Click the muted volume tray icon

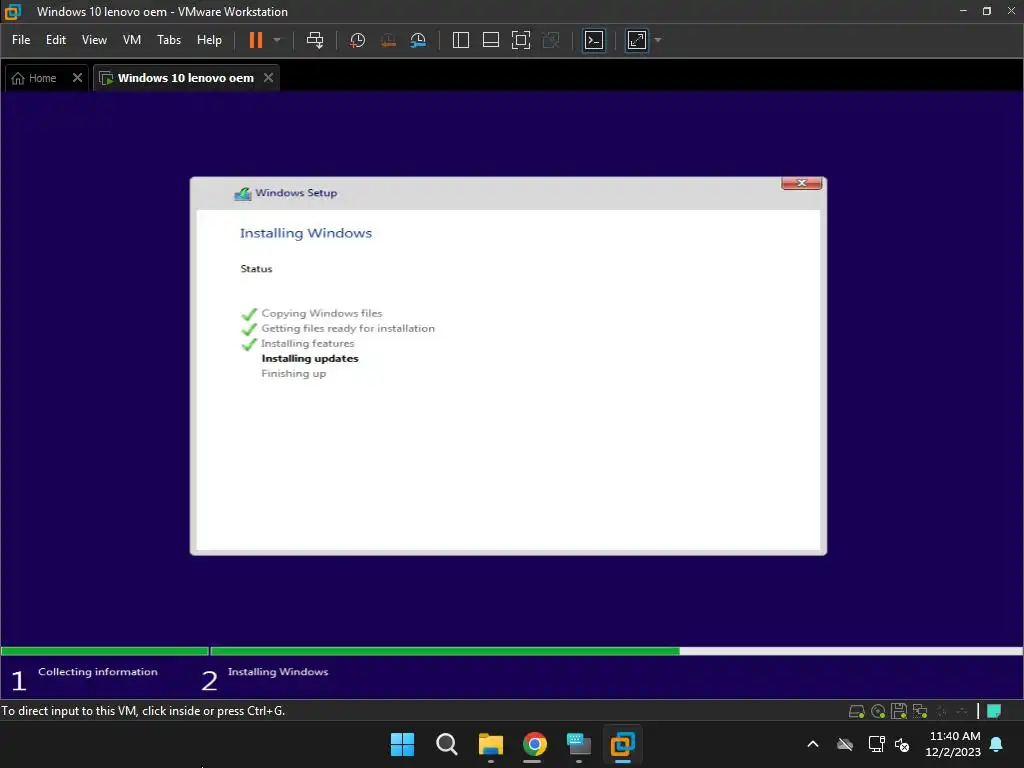[903, 744]
